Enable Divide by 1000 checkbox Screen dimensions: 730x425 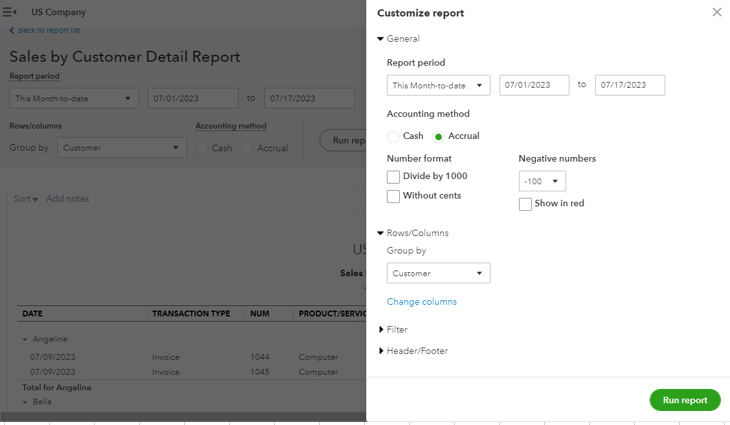[393, 177]
